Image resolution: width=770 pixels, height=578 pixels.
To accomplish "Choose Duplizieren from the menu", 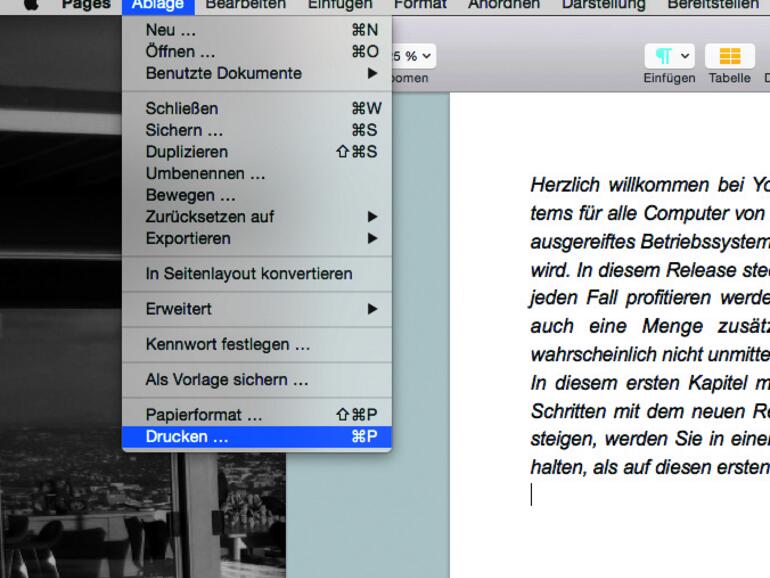I will (257, 152).
